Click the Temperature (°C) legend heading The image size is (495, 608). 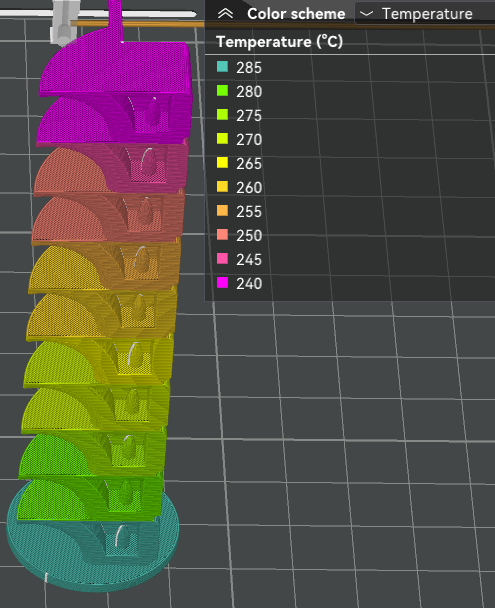279,41
